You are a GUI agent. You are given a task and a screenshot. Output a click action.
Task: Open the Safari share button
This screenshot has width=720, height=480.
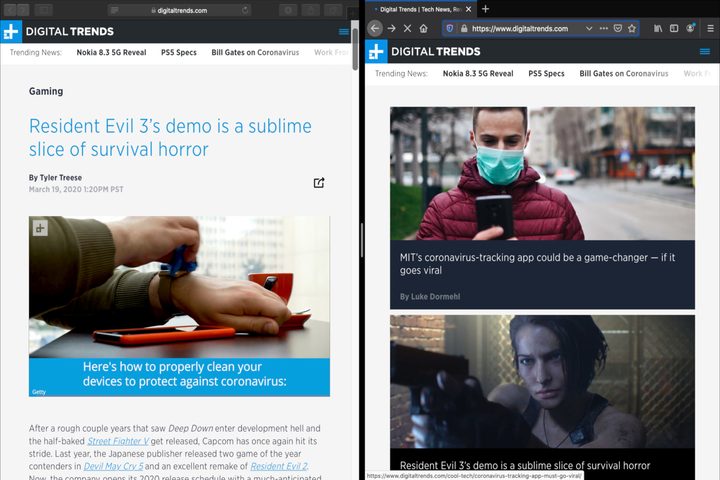click(x=311, y=10)
